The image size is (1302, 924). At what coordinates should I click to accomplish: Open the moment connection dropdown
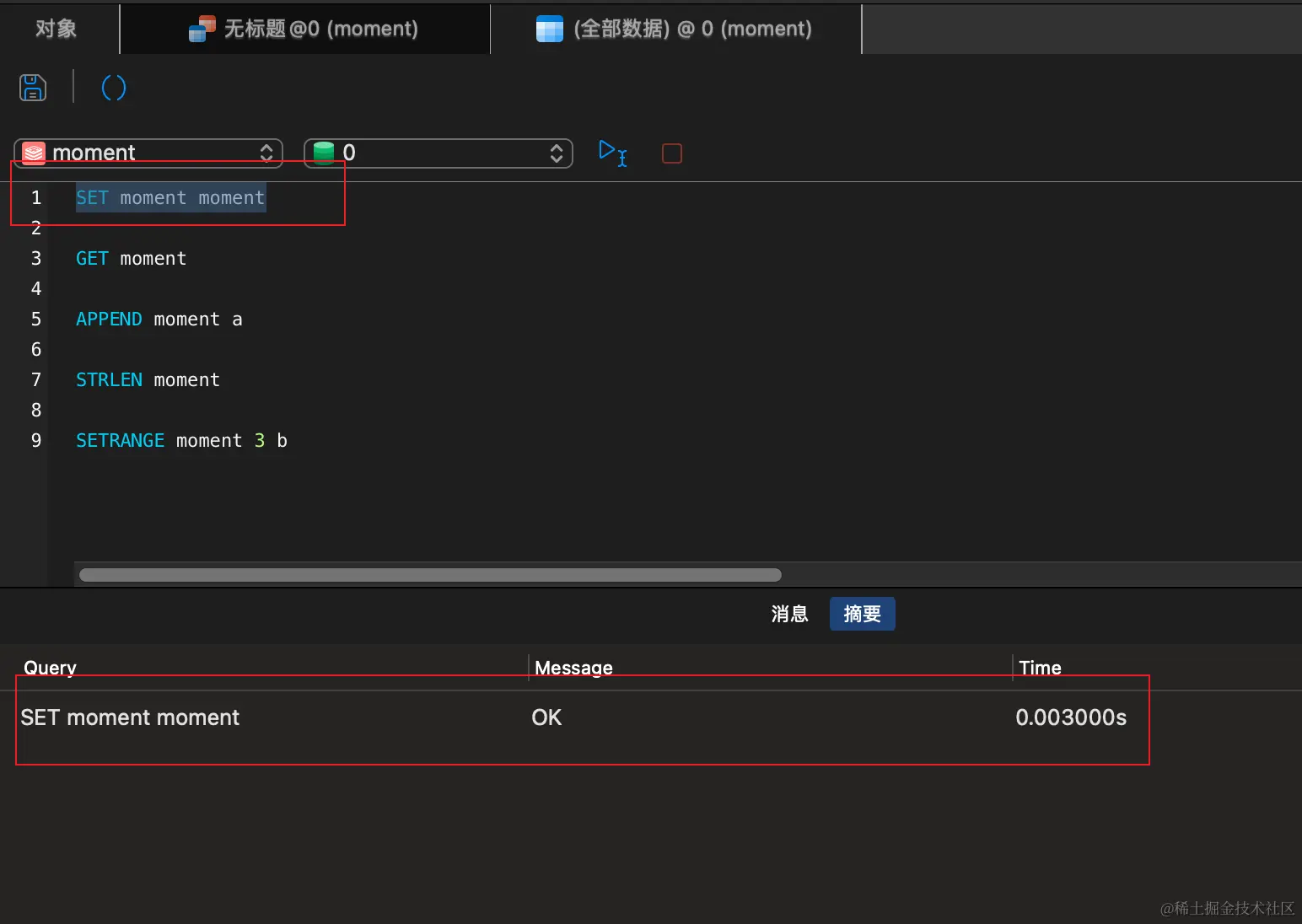click(x=148, y=153)
